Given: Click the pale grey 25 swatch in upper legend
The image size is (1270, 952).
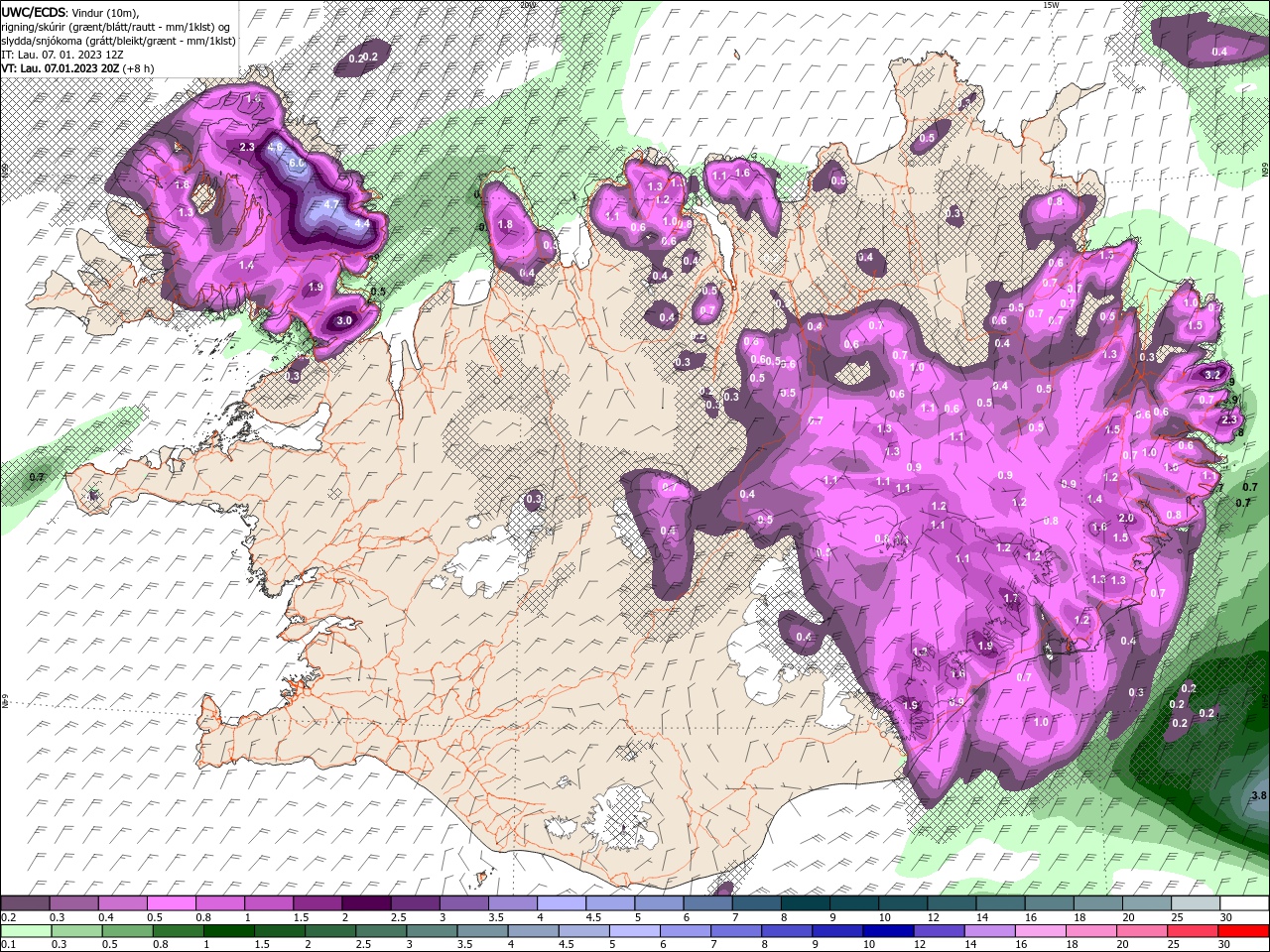Looking at the screenshot, I should click(1195, 903).
